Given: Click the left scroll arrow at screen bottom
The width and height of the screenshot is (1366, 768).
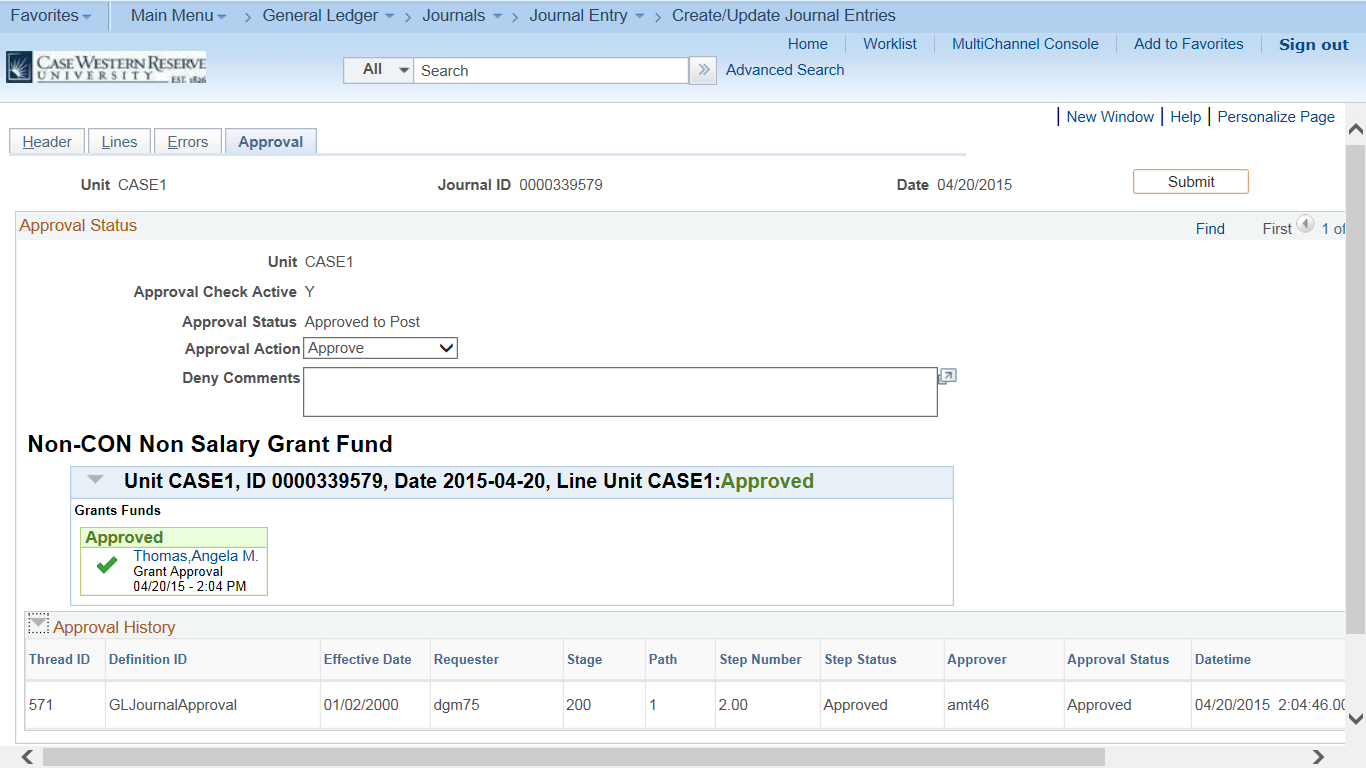Looking at the screenshot, I should pos(26,758).
